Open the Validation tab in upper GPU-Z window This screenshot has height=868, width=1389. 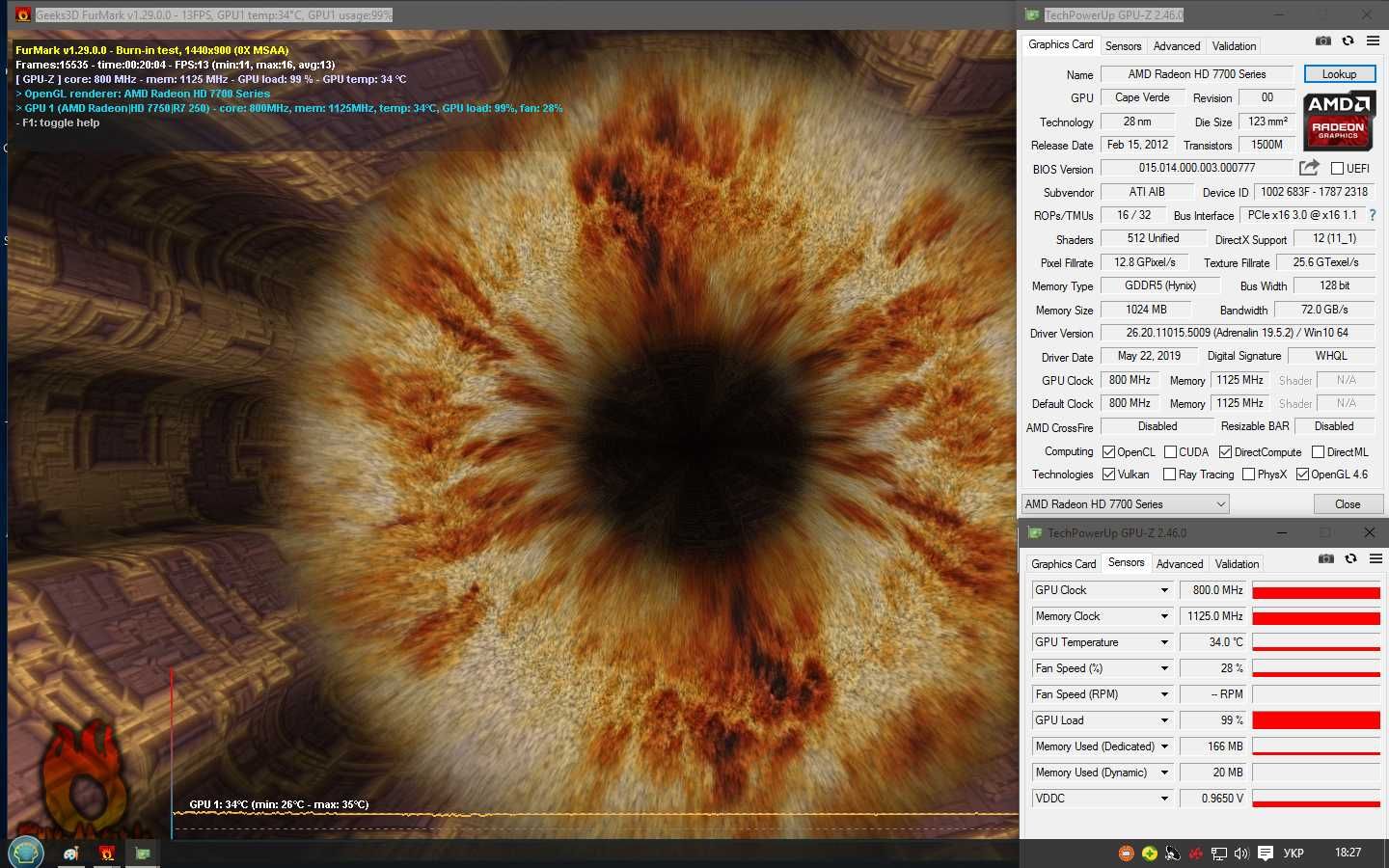click(x=1234, y=46)
